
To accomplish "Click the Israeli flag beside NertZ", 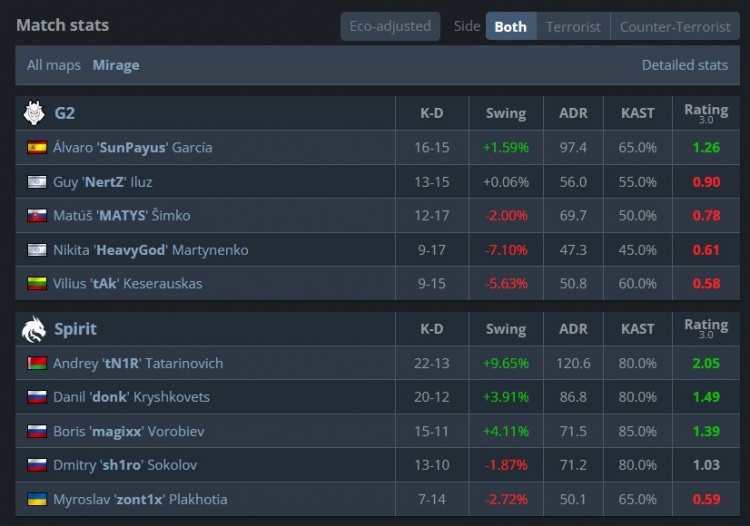I will click(x=37, y=182).
